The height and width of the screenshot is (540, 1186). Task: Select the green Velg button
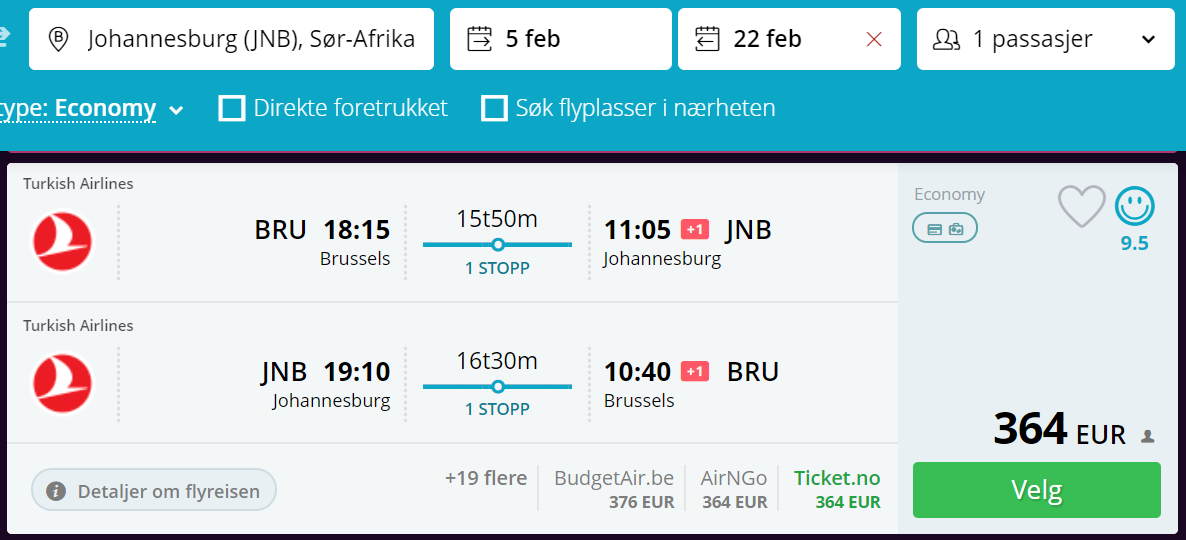(x=1036, y=490)
